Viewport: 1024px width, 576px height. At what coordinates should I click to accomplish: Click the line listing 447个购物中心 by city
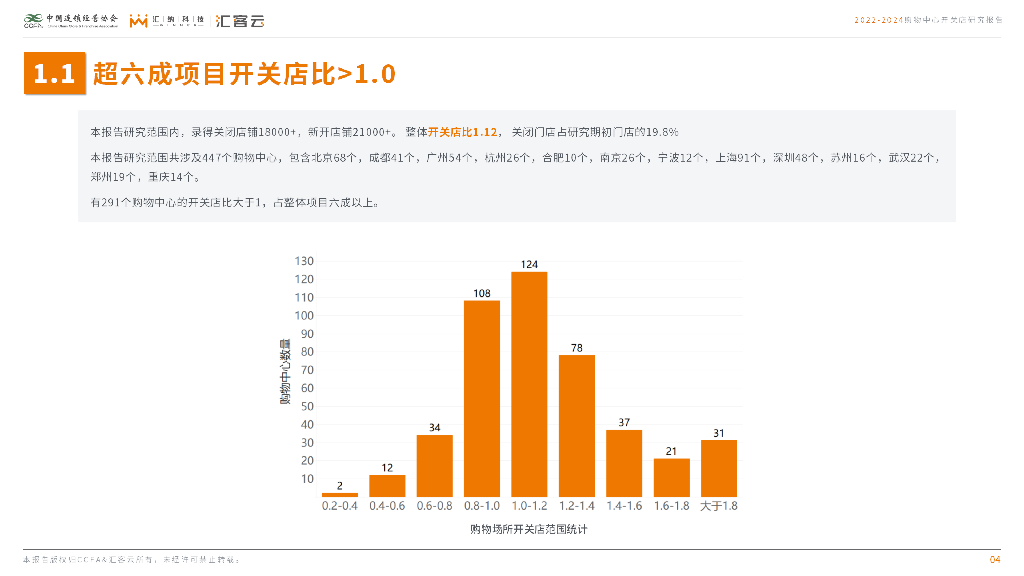pyautogui.click(x=515, y=157)
